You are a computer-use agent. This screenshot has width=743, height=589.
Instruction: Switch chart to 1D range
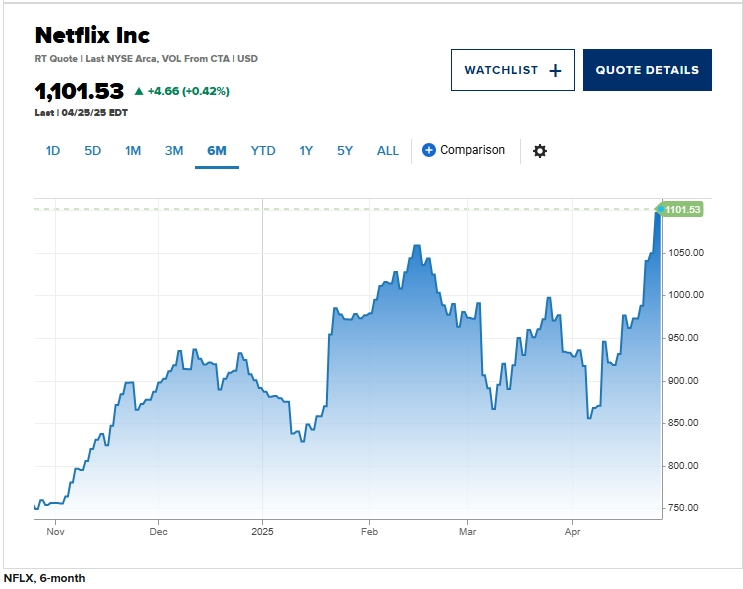coord(53,151)
